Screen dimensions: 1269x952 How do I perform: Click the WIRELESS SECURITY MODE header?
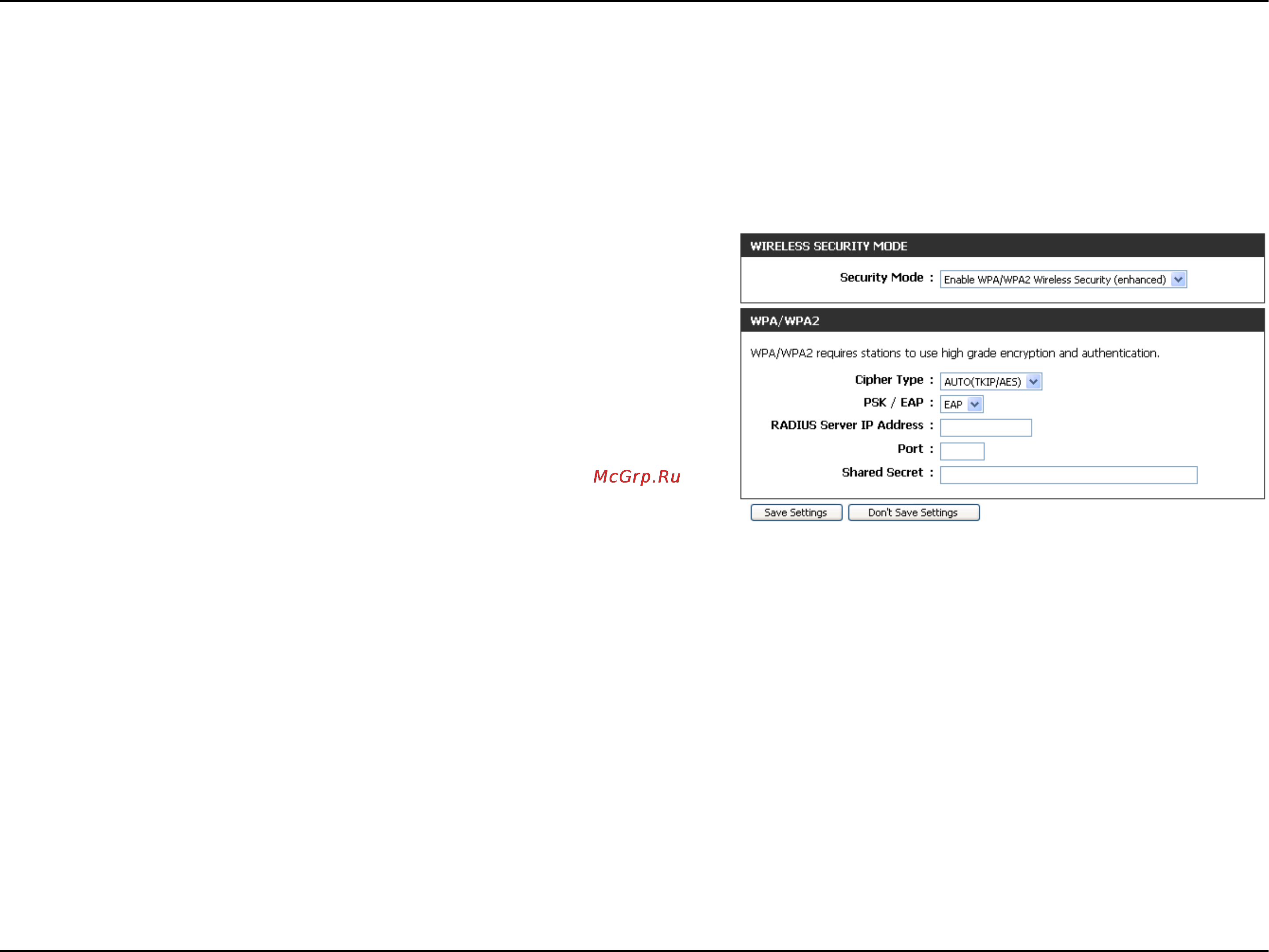point(1002,245)
